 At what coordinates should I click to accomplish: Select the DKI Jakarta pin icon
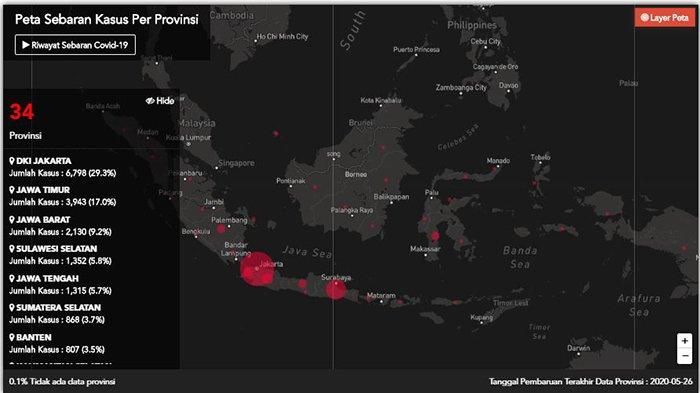pyautogui.click(x=12, y=161)
